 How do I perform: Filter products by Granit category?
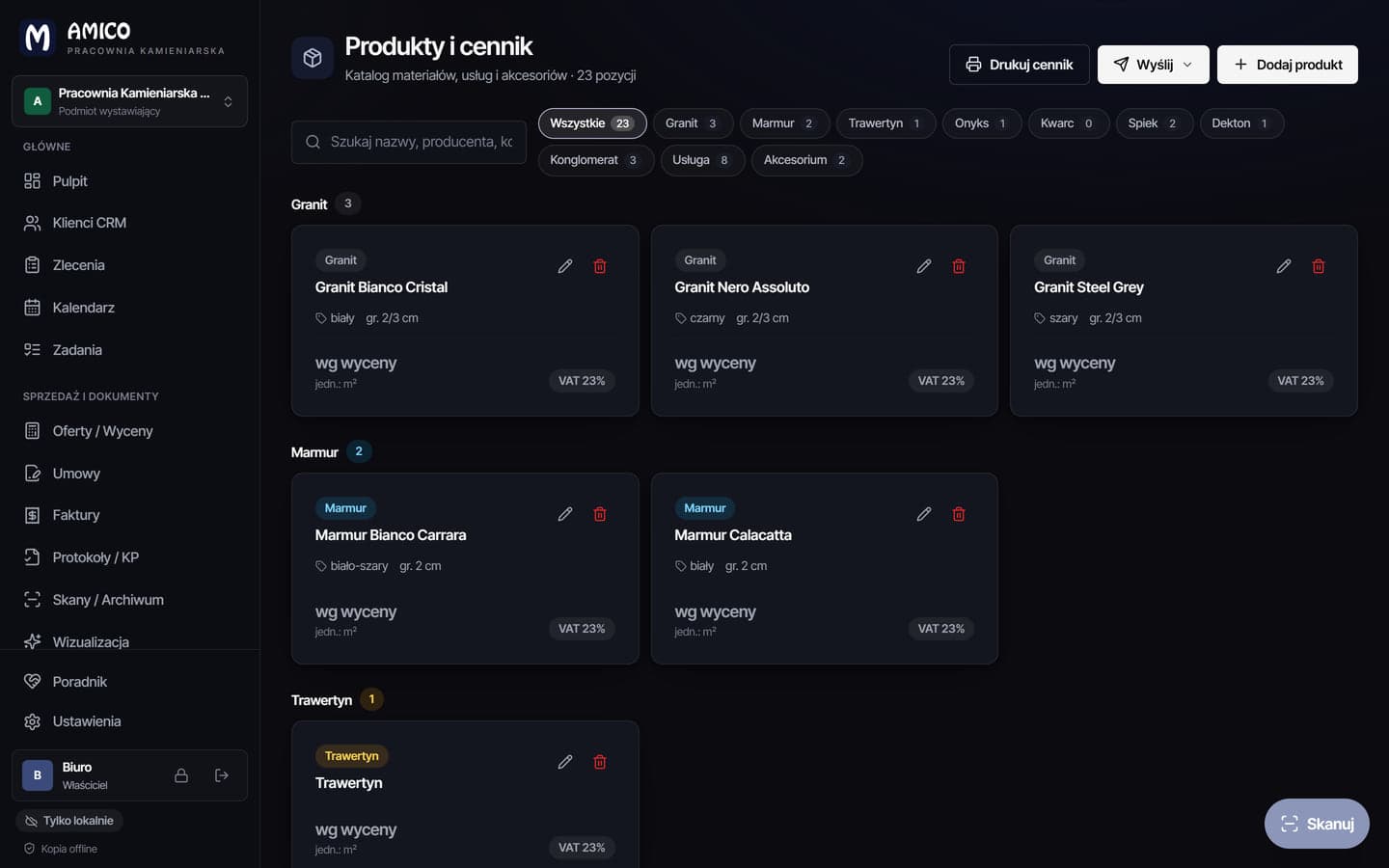[x=693, y=123]
